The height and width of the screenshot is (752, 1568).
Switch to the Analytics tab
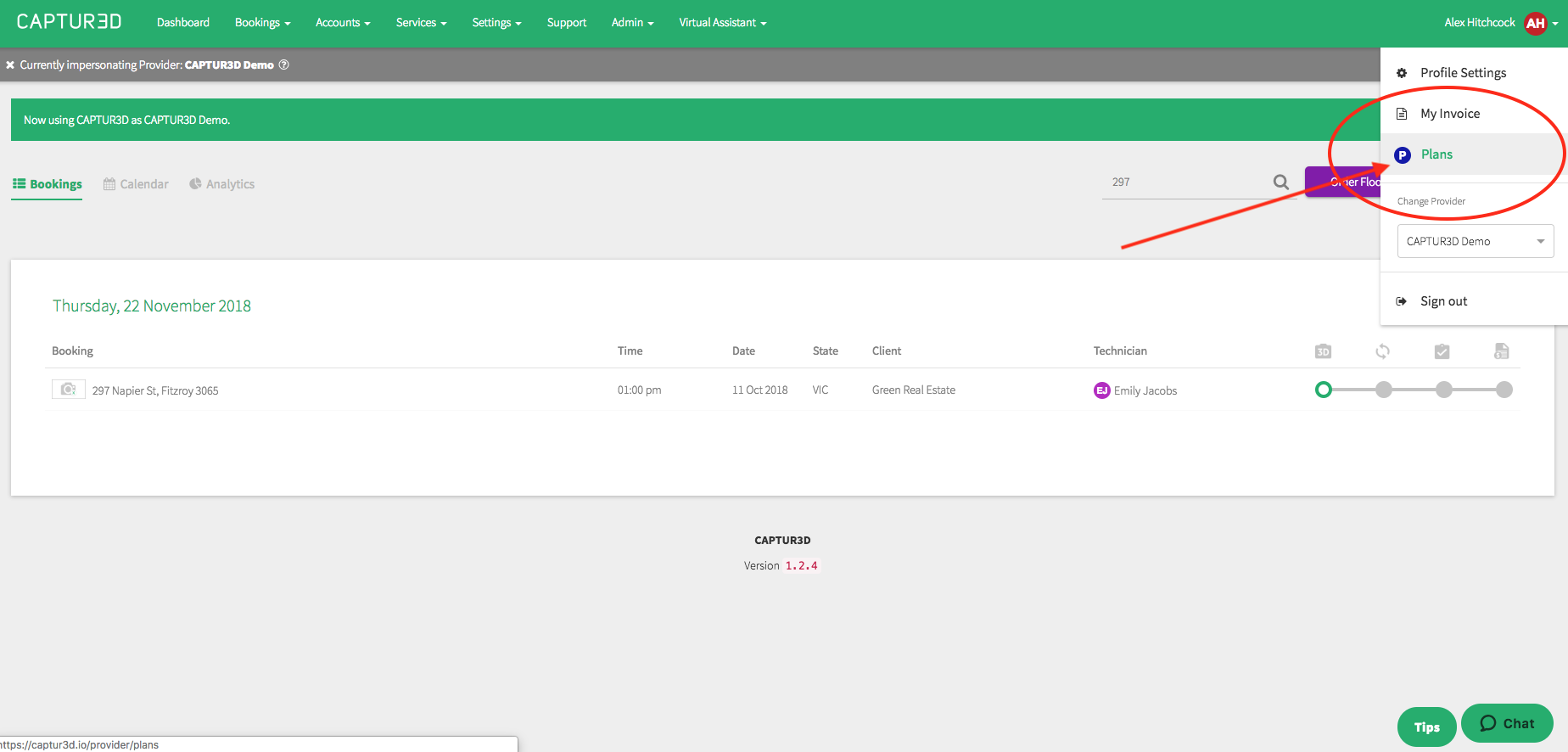(x=221, y=184)
